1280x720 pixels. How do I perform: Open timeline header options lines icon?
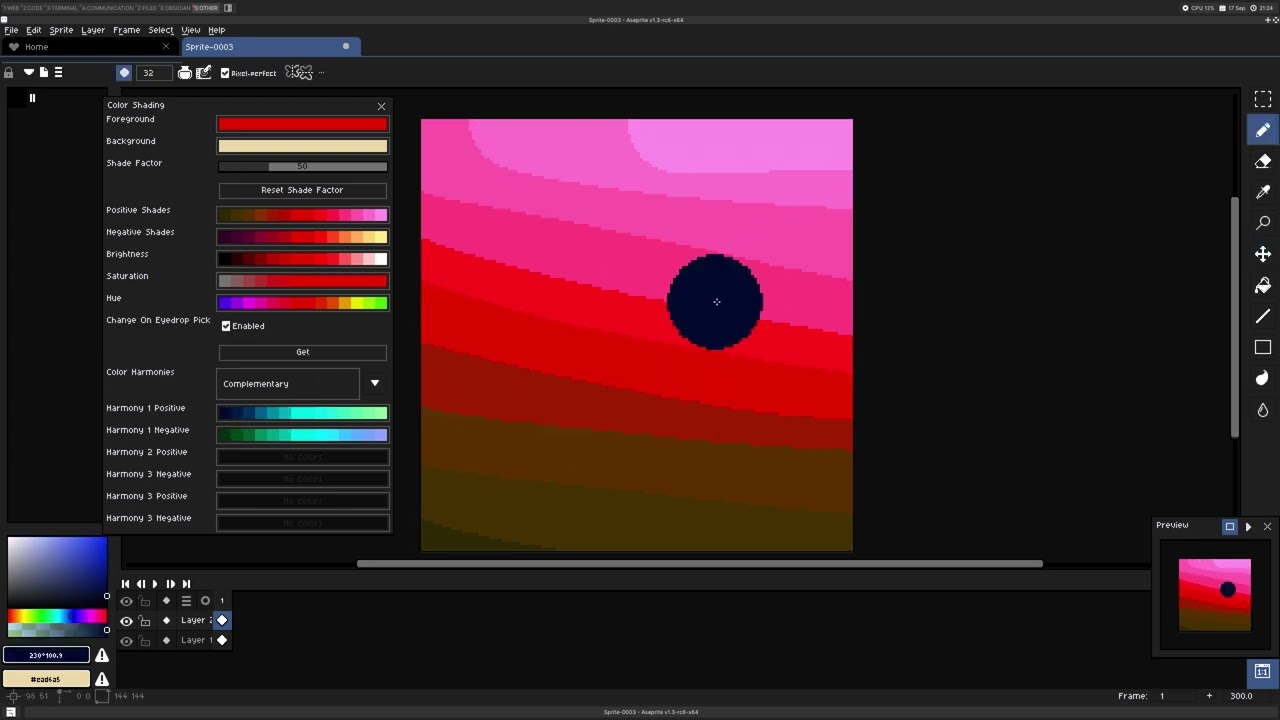(186, 601)
